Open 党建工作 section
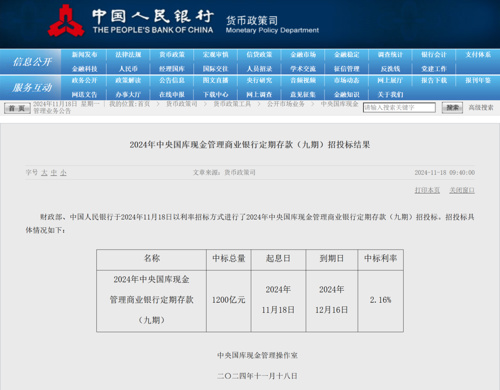The width and height of the screenshot is (500, 390). click(x=434, y=69)
